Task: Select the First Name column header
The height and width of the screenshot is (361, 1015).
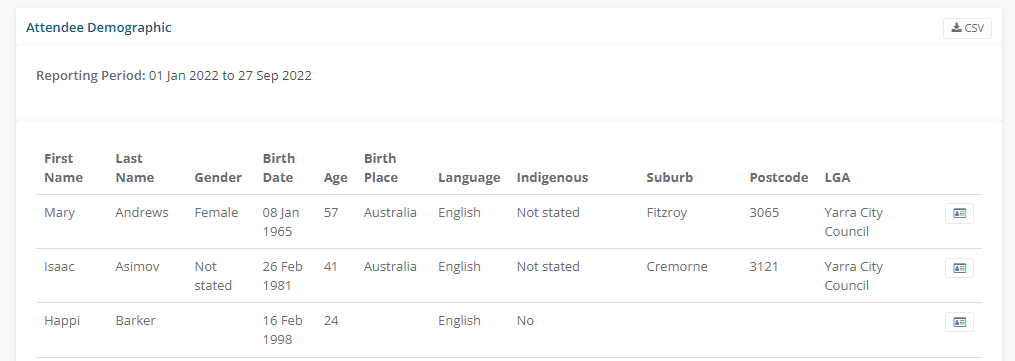Action: pyautogui.click(x=63, y=168)
